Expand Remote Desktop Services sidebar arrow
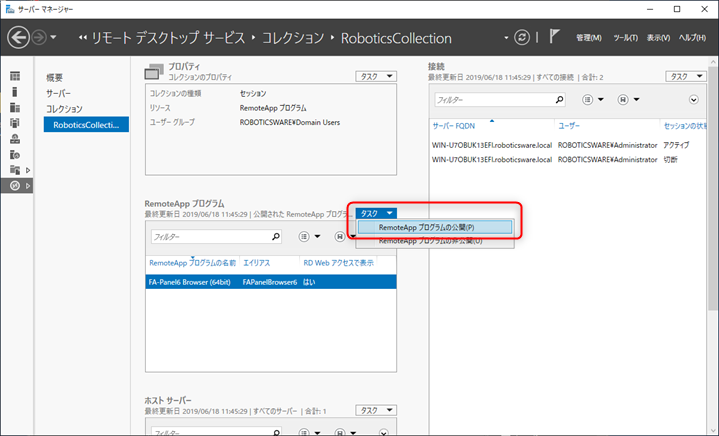Image resolution: width=719 pixels, height=436 pixels. click(x=28, y=186)
